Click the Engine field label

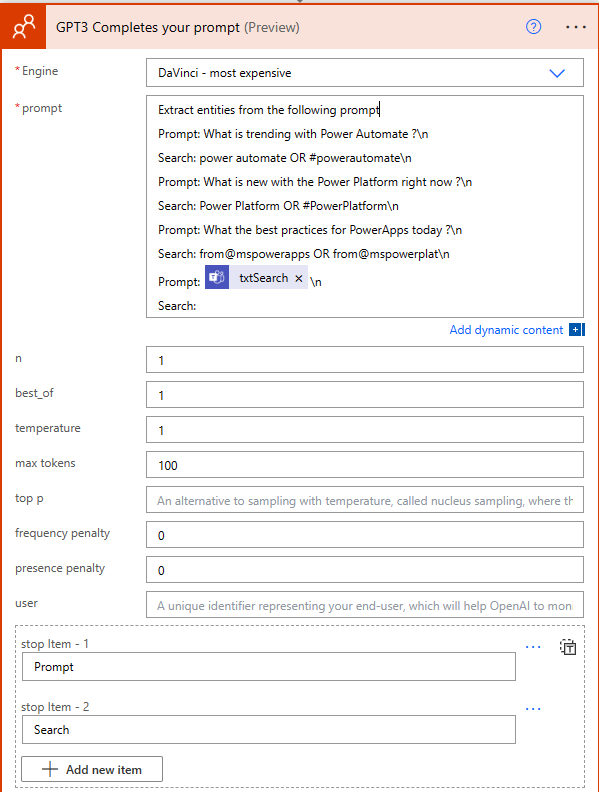tap(40, 71)
